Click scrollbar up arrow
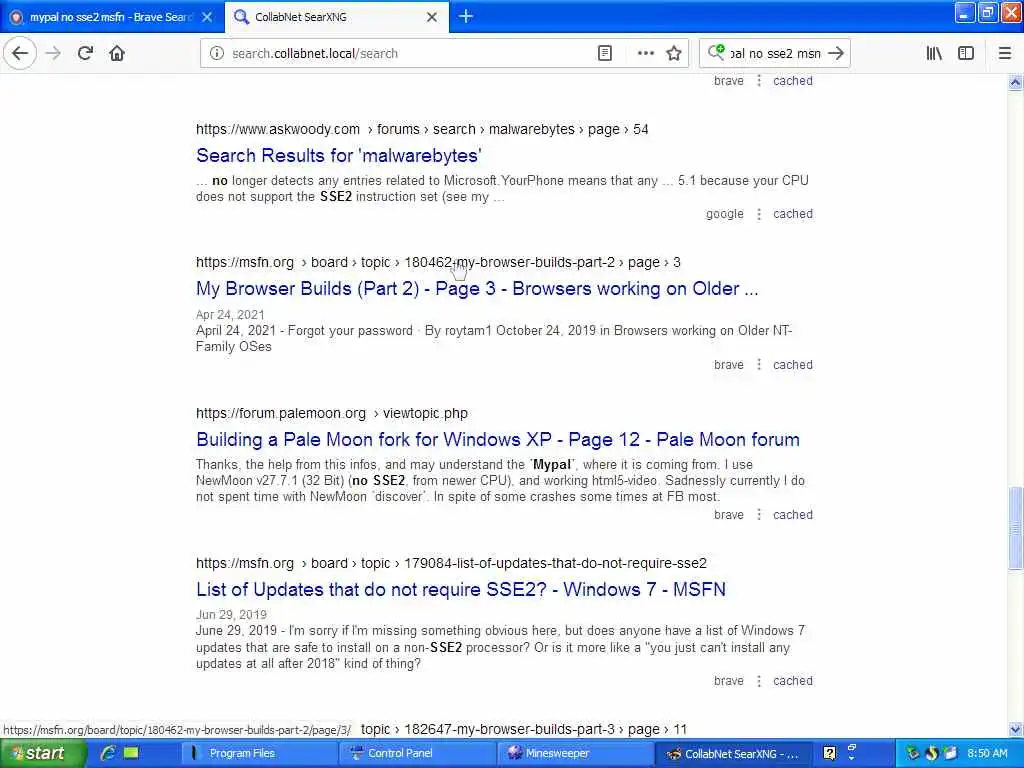Screen dimensions: 1024x768 1016,82
